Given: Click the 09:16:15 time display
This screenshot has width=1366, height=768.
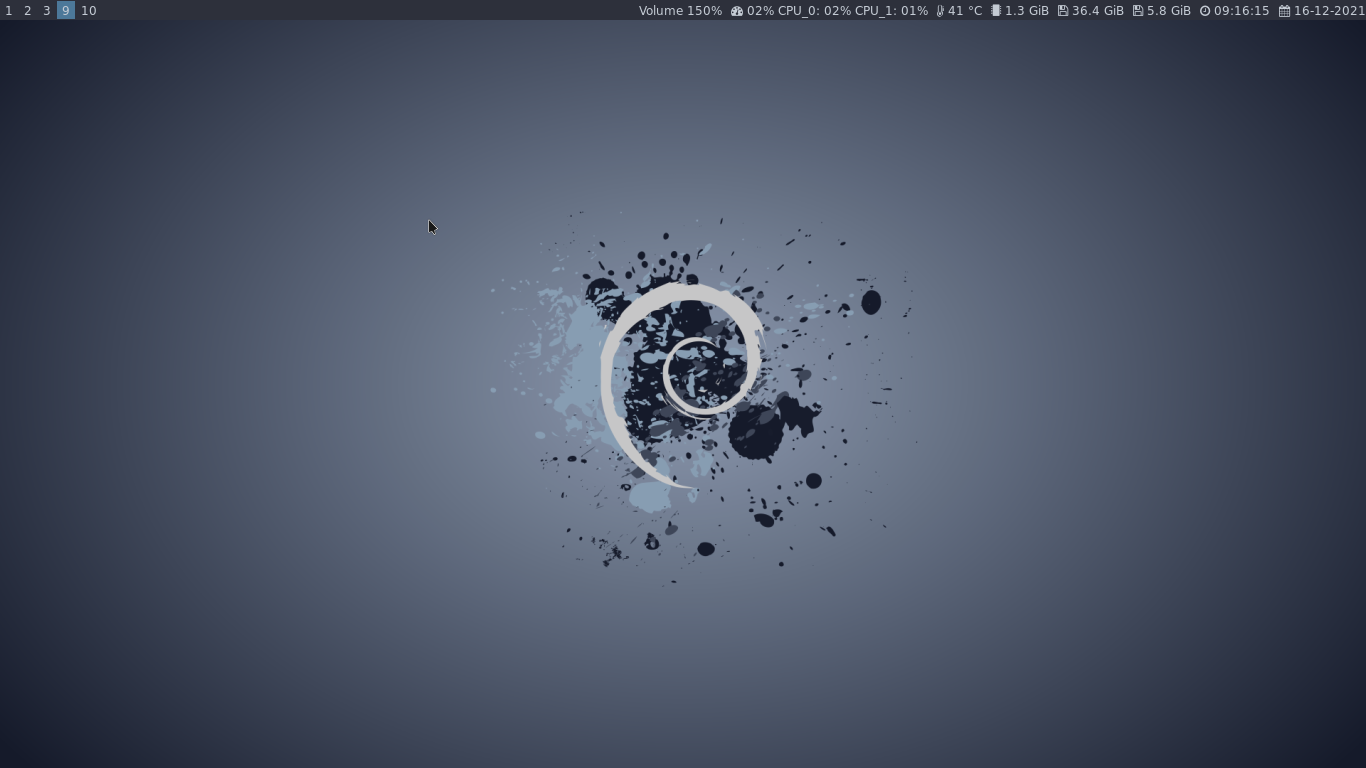Looking at the screenshot, I should coord(1242,10).
